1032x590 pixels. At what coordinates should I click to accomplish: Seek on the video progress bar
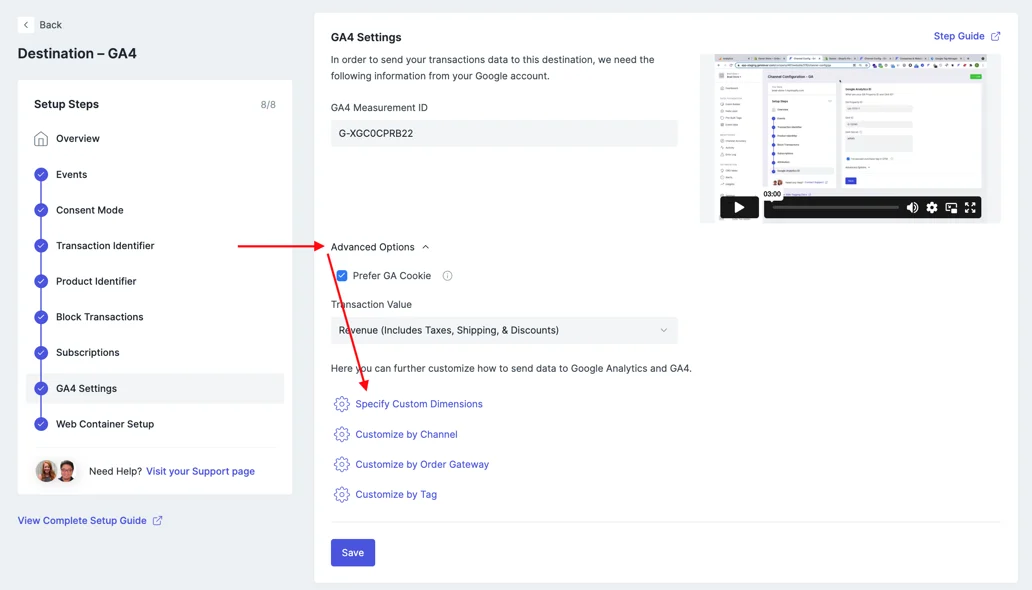[836, 207]
